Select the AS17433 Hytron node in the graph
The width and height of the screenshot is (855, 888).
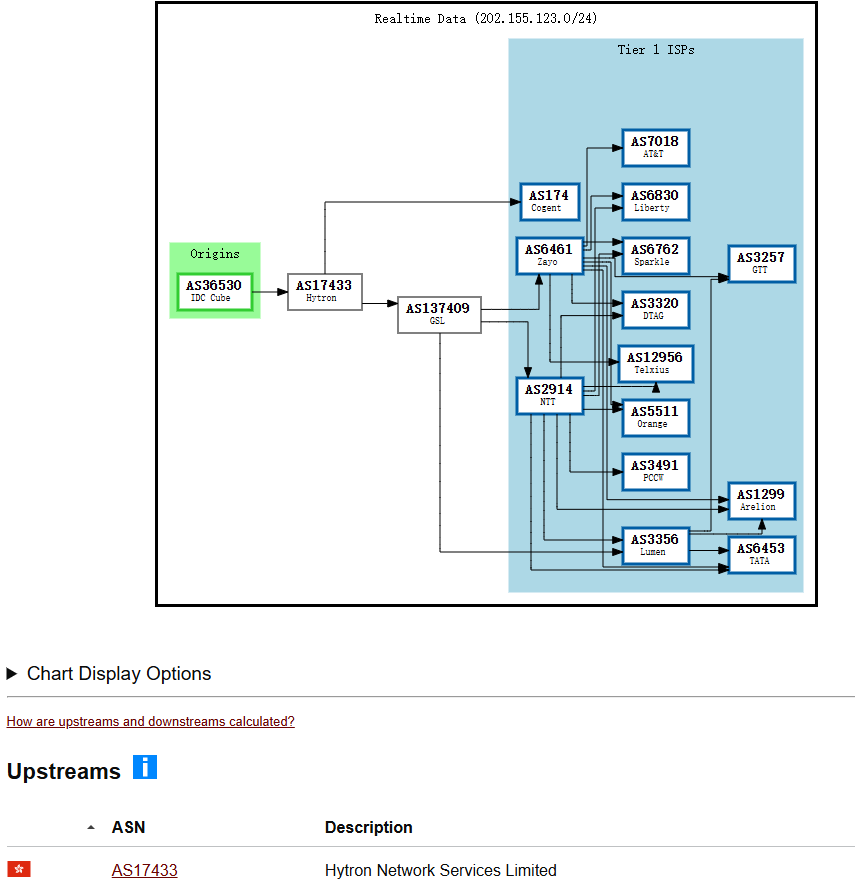(324, 292)
